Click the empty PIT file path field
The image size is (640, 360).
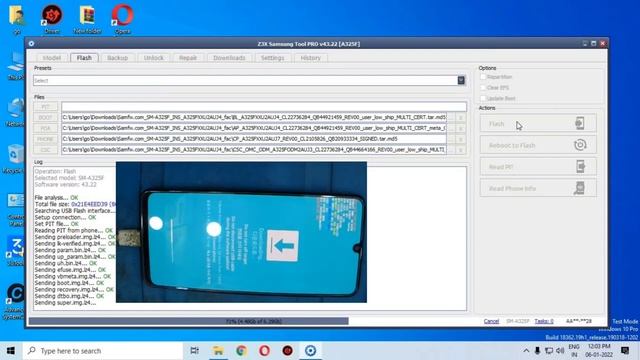pyautogui.click(x=264, y=107)
